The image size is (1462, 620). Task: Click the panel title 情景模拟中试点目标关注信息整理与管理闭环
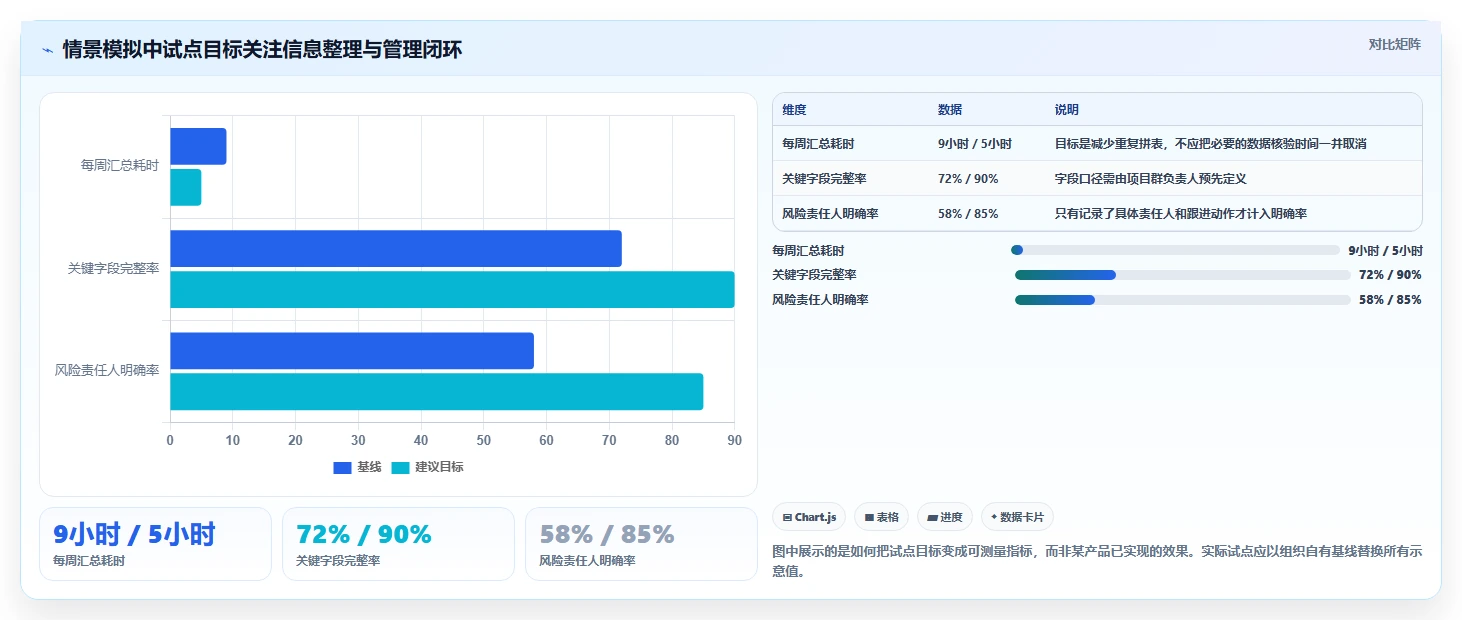tap(262, 50)
